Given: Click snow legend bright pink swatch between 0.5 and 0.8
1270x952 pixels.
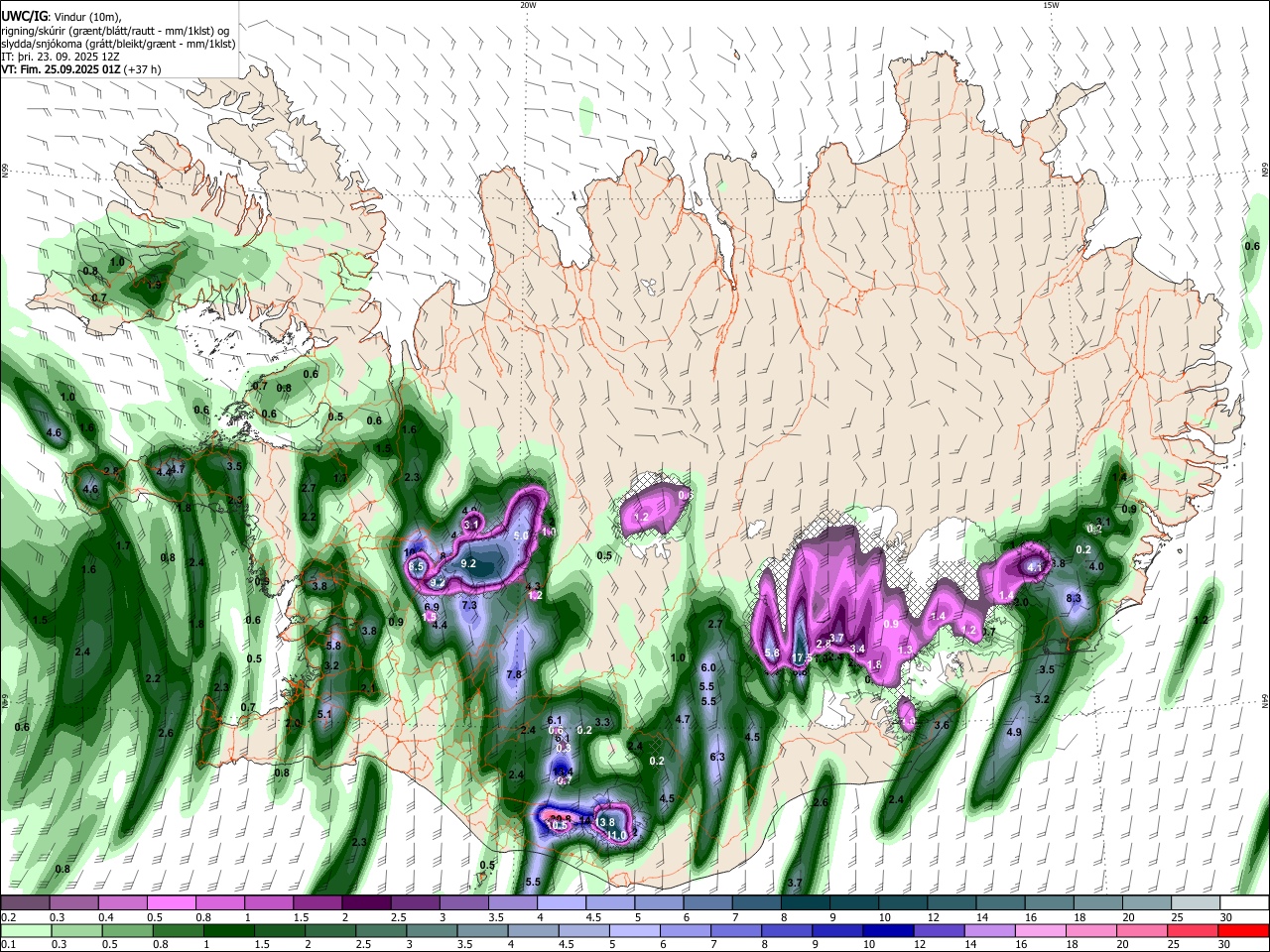Looking at the screenshot, I should pyautogui.click(x=171, y=903).
